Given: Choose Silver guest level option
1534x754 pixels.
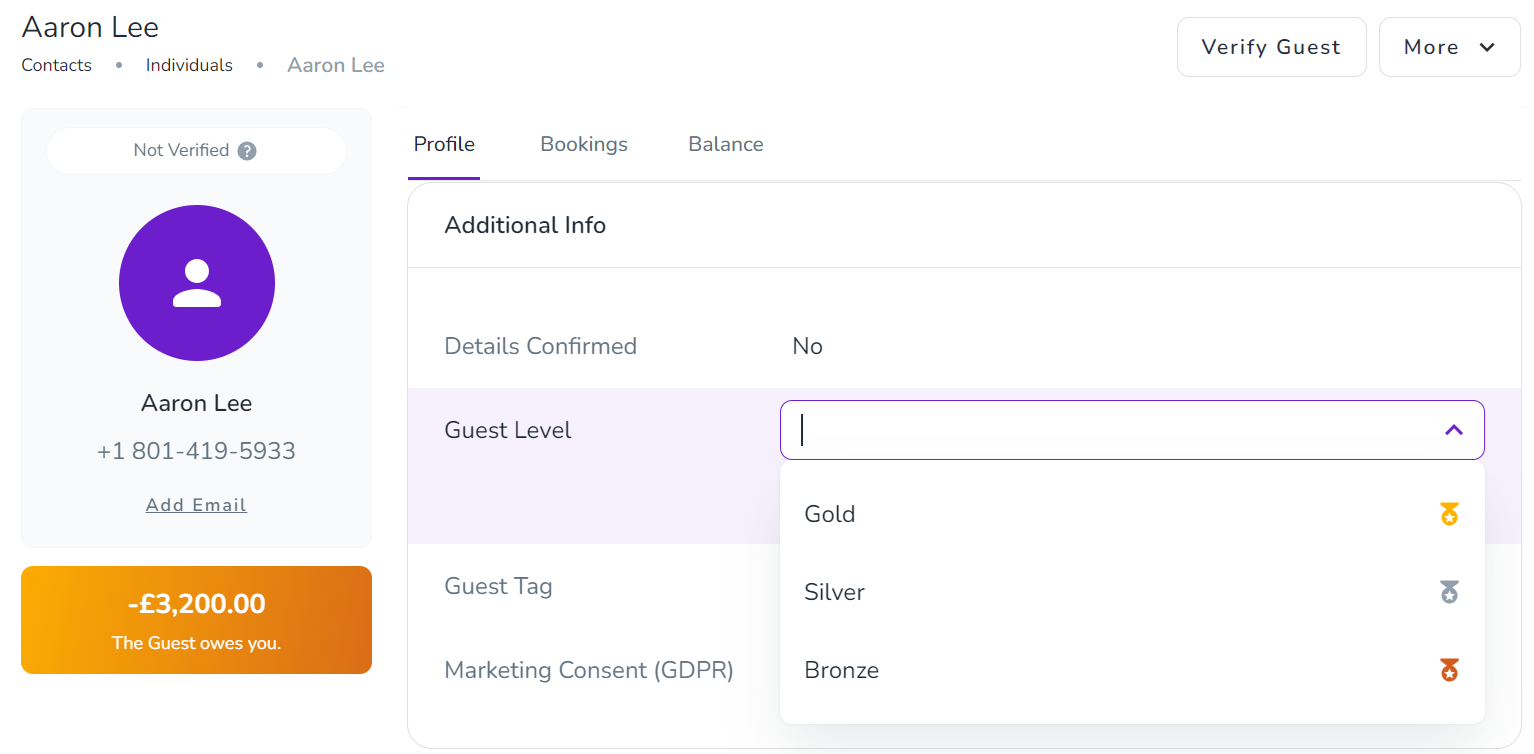Looking at the screenshot, I should coord(834,592).
